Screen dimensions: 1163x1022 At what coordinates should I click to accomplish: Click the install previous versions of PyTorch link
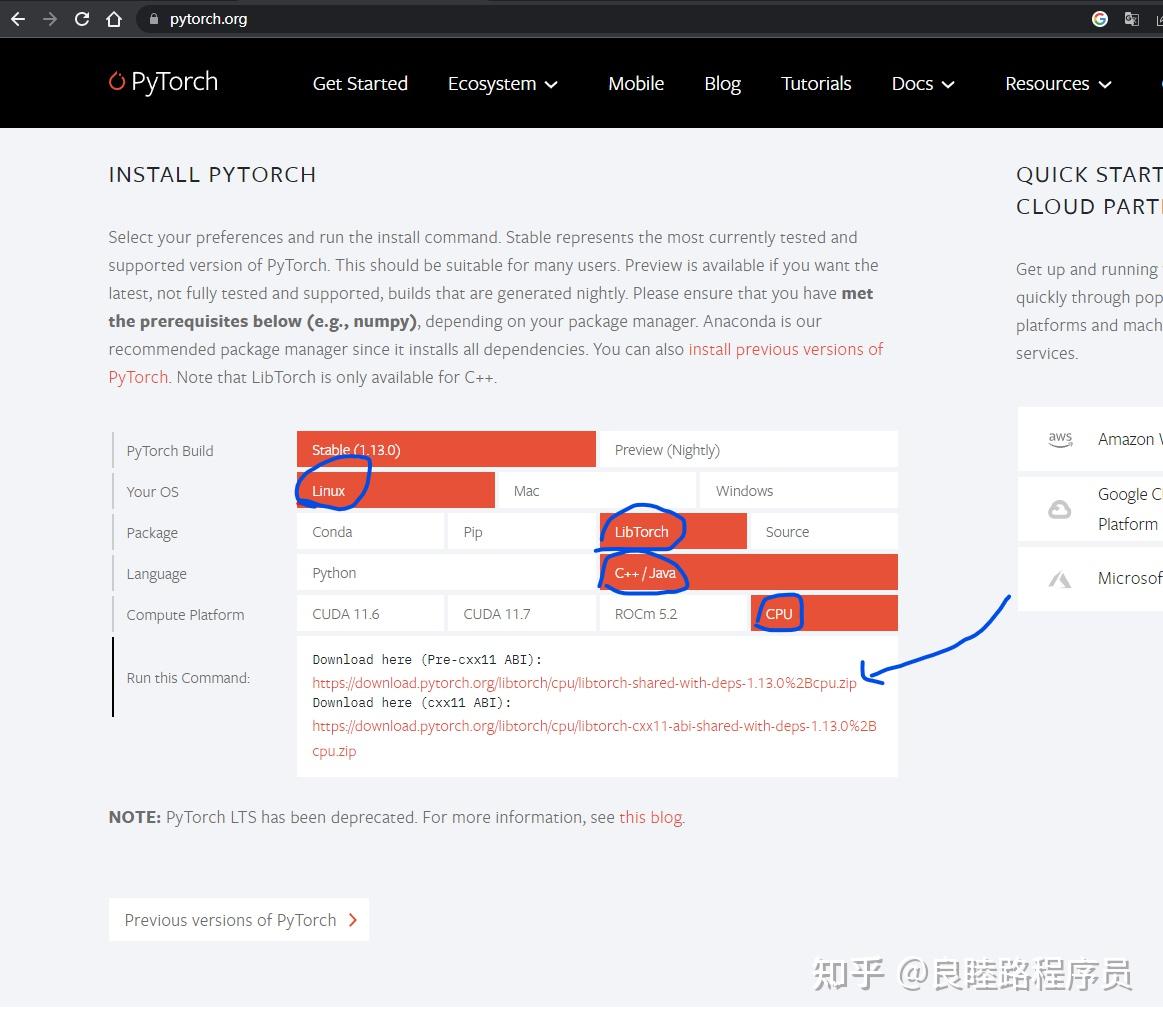click(785, 349)
